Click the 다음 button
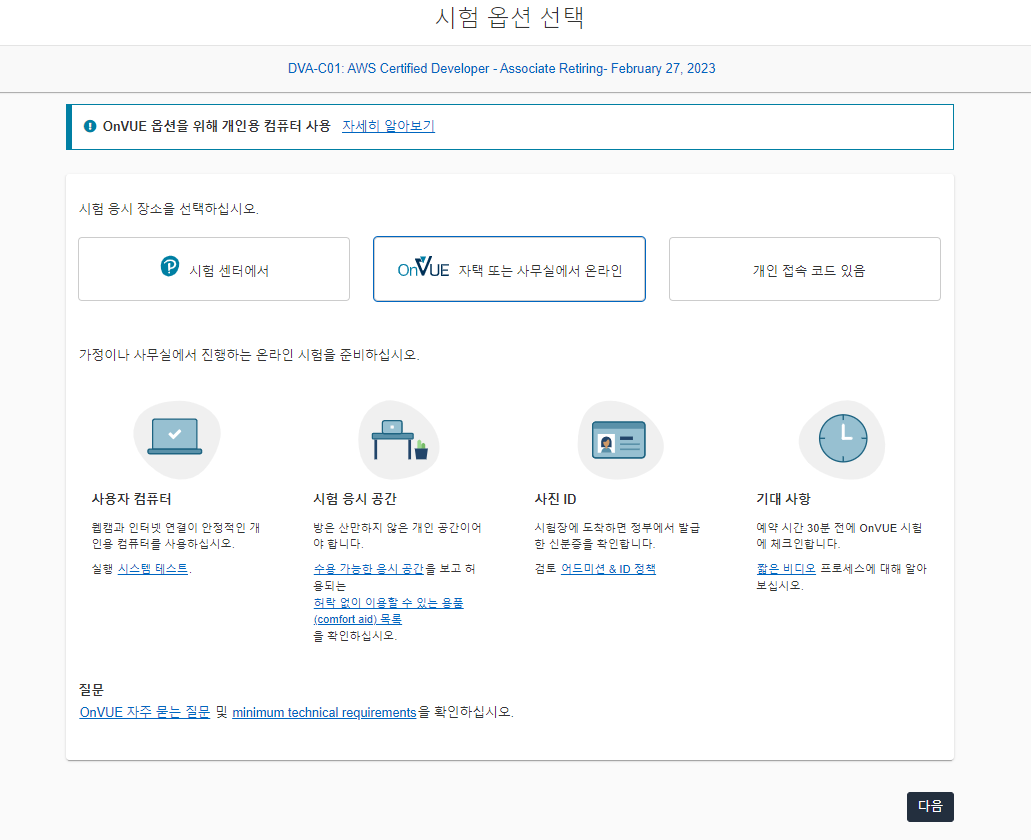 tap(930, 806)
